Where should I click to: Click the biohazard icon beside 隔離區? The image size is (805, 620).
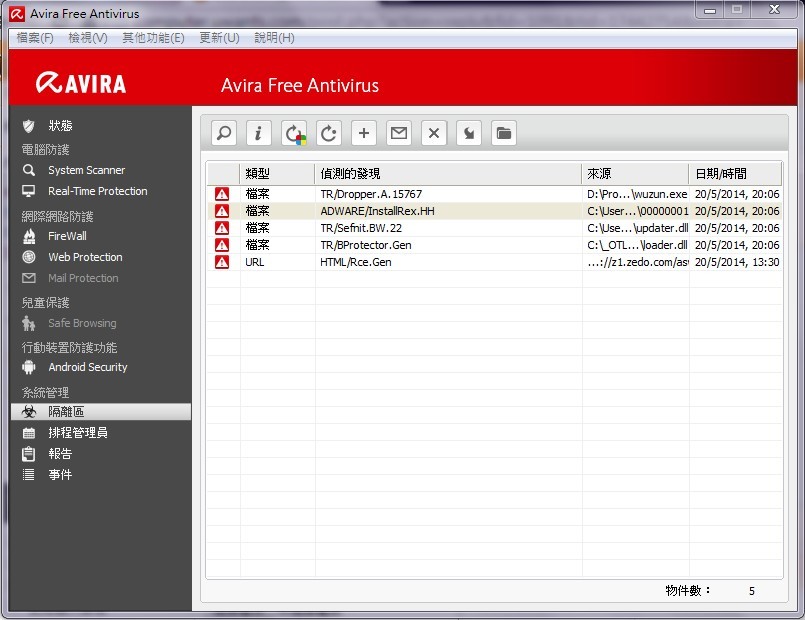pyautogui.click(x=29, y=412)
